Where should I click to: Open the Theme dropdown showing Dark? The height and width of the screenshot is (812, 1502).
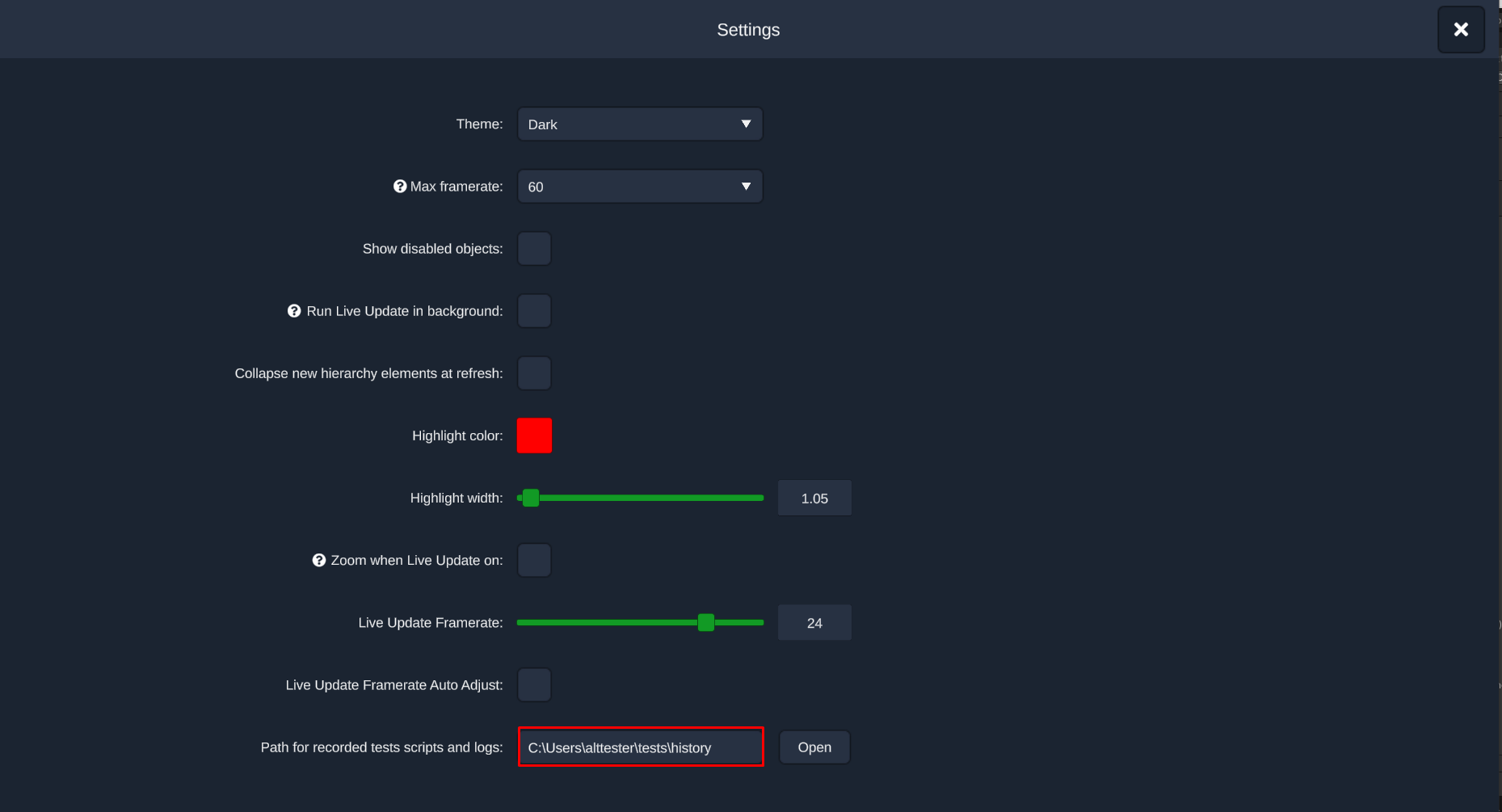point(638,124)
